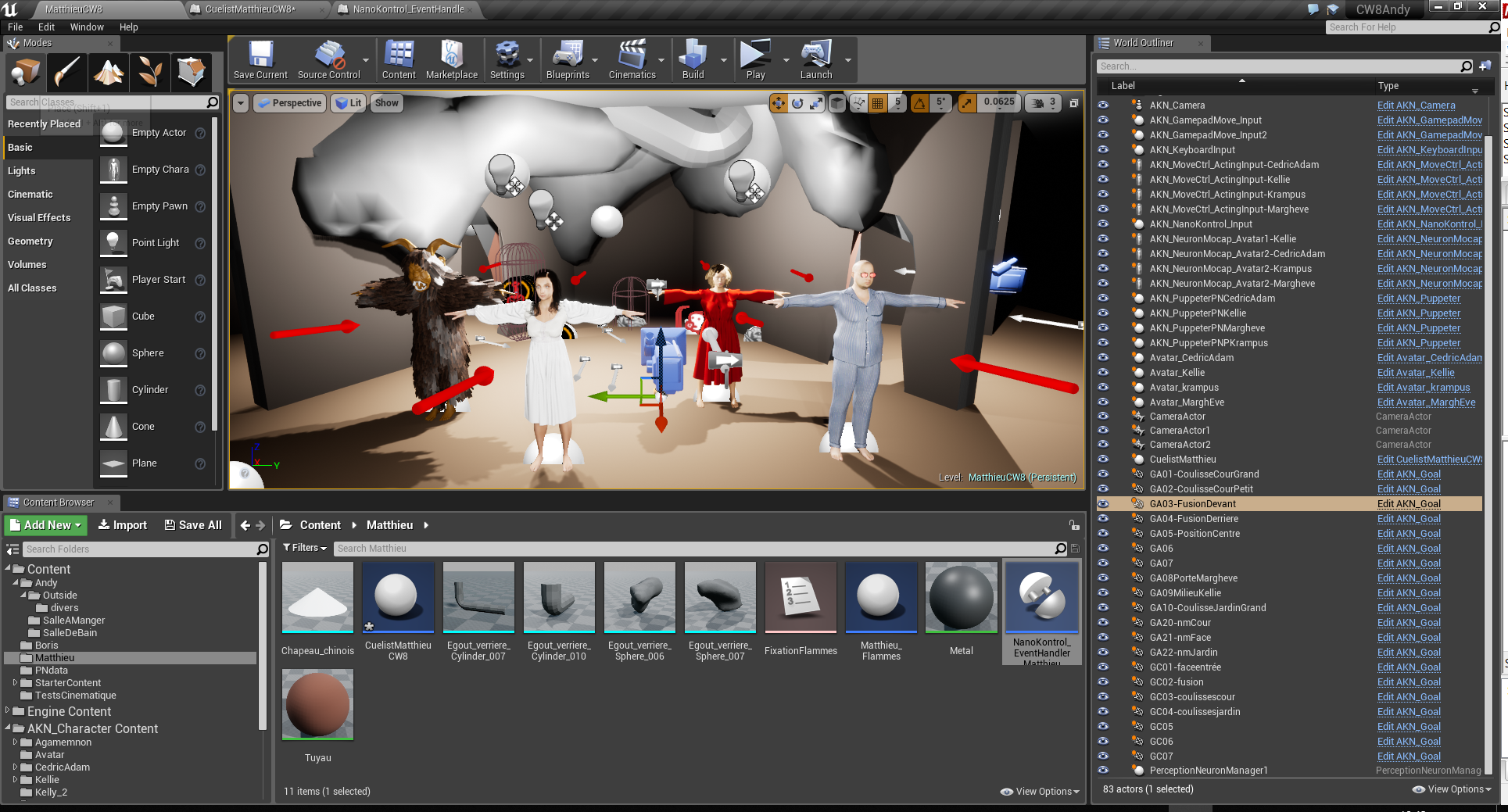
Task: Expand the Agamemnon folder
Action: (15, 742)
